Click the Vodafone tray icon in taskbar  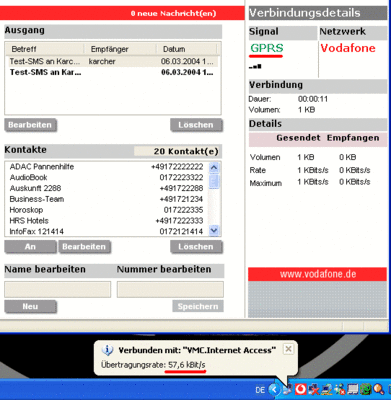tap(301, 389)
